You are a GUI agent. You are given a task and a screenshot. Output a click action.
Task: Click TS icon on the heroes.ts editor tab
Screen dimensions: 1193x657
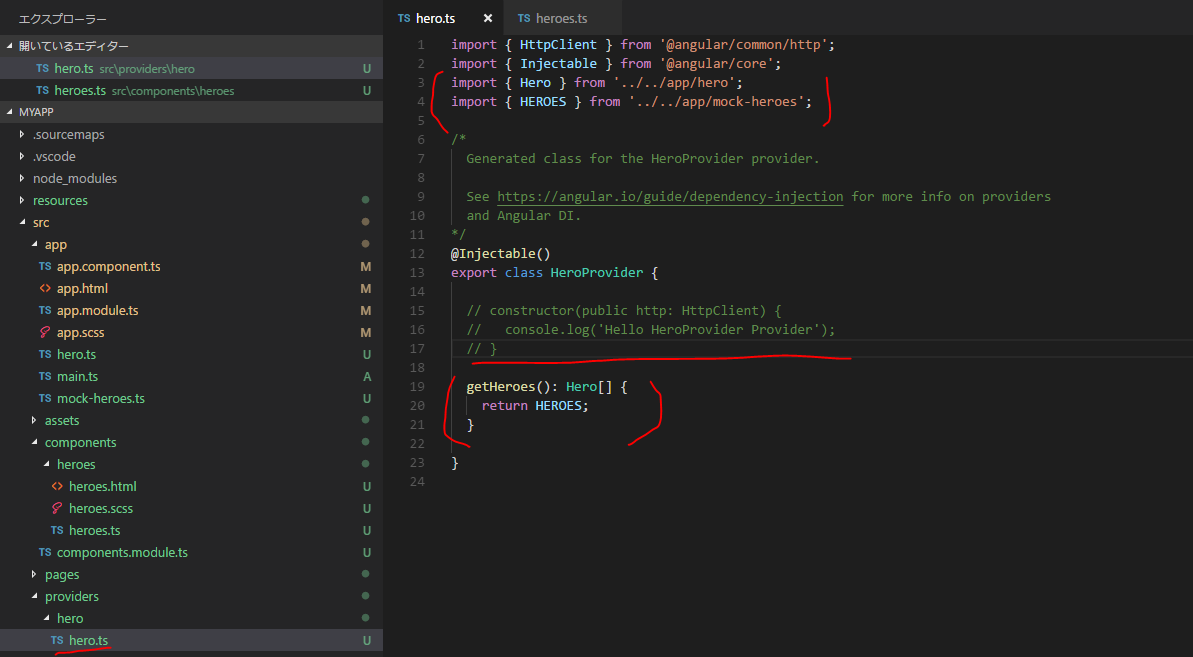point(524,18)
